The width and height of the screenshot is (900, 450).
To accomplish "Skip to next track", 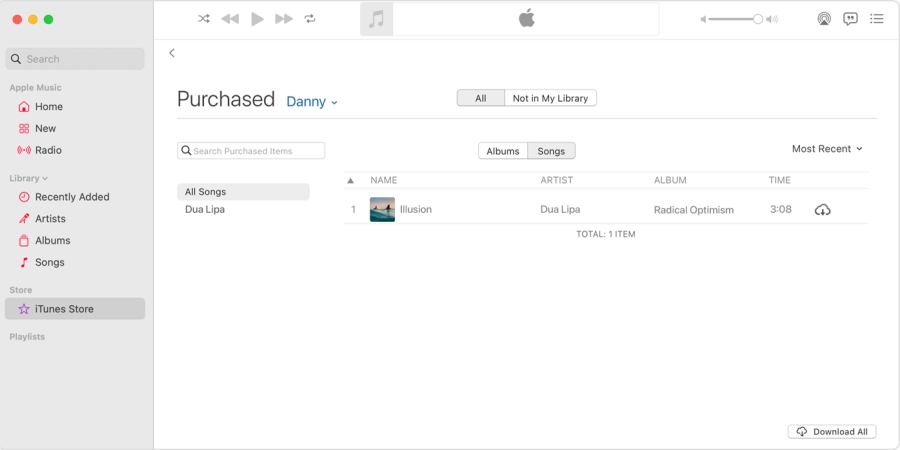I will point(284,19).
